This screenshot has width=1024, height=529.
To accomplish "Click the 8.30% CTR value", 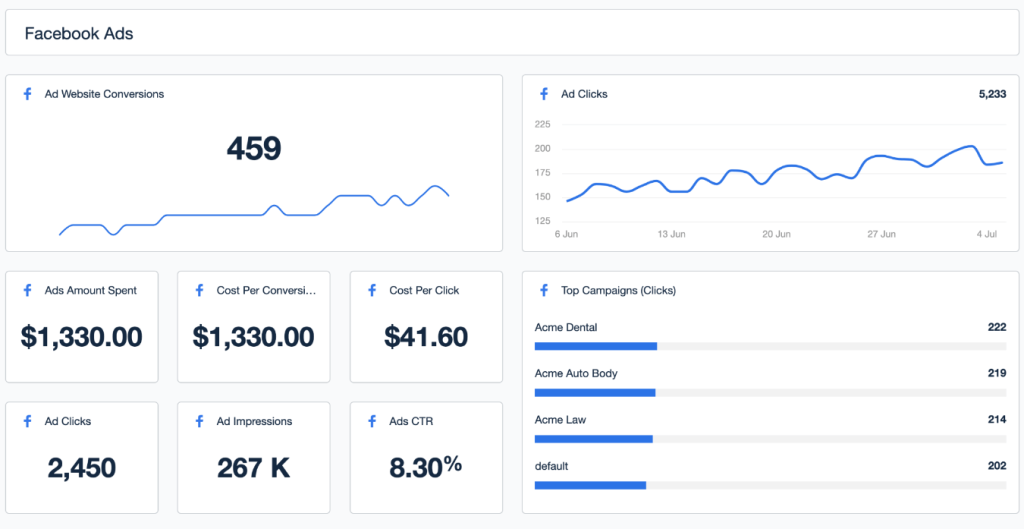I will click(426, 466).
